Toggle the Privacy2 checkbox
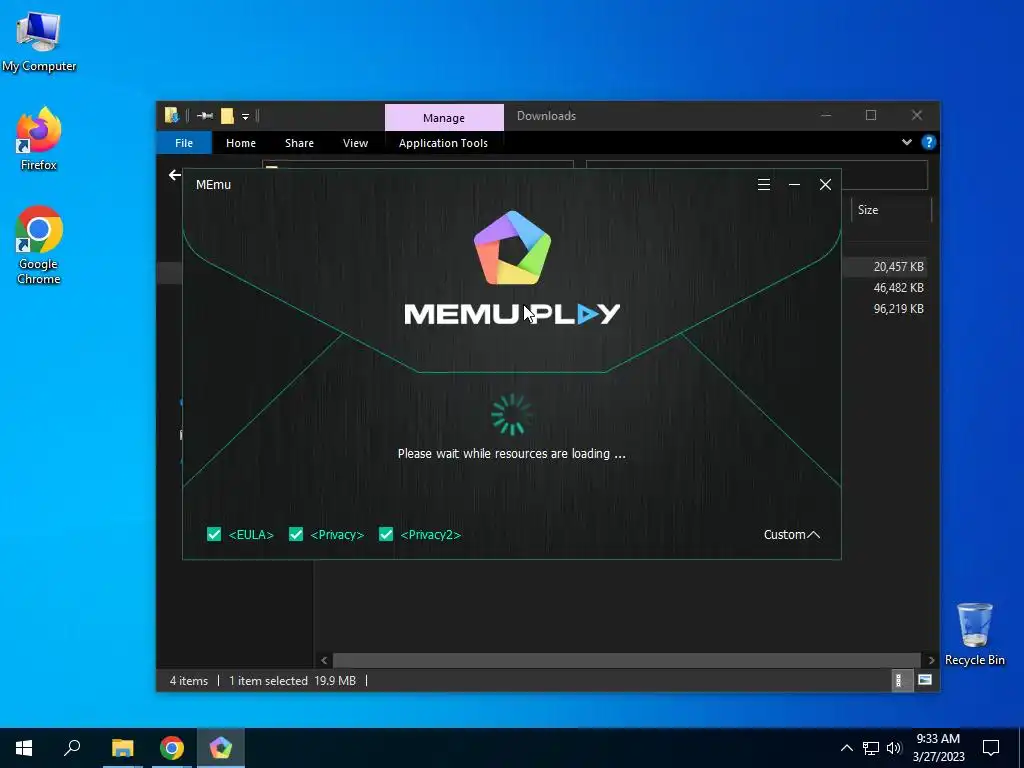 (x=386, y=534)
